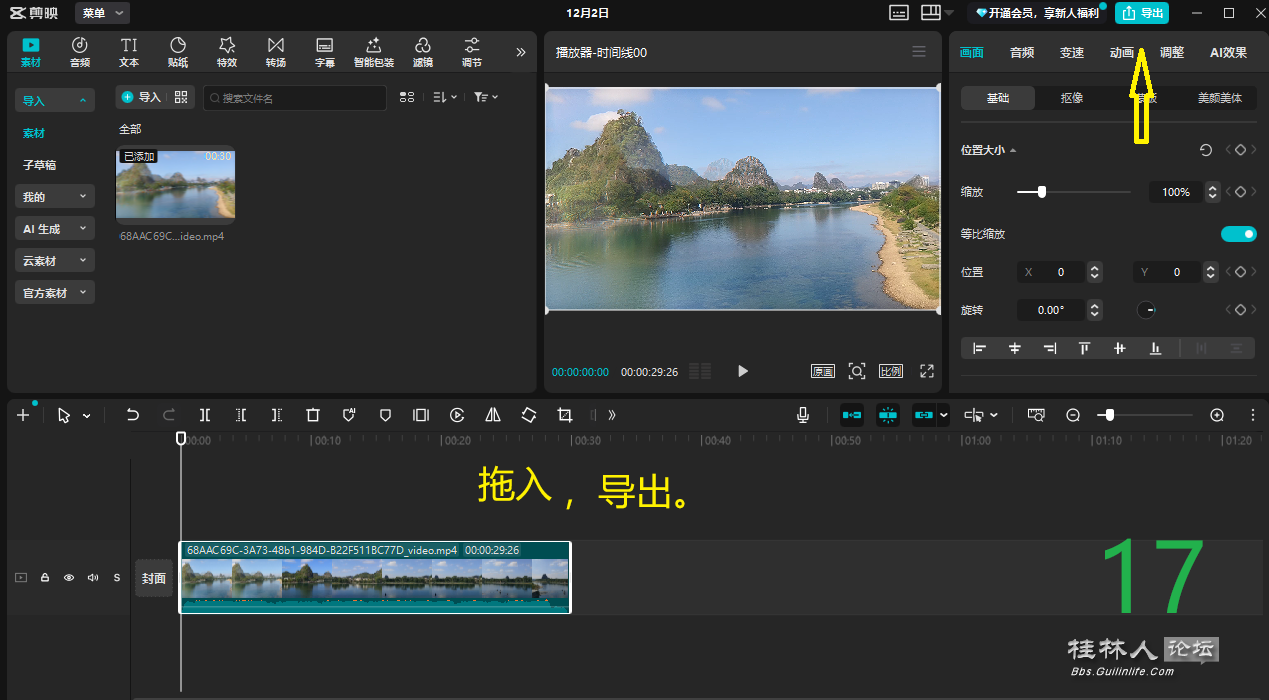Open the 菜单 dropdown
Screen dimensions: 1269x700
[x=103, y=13]
